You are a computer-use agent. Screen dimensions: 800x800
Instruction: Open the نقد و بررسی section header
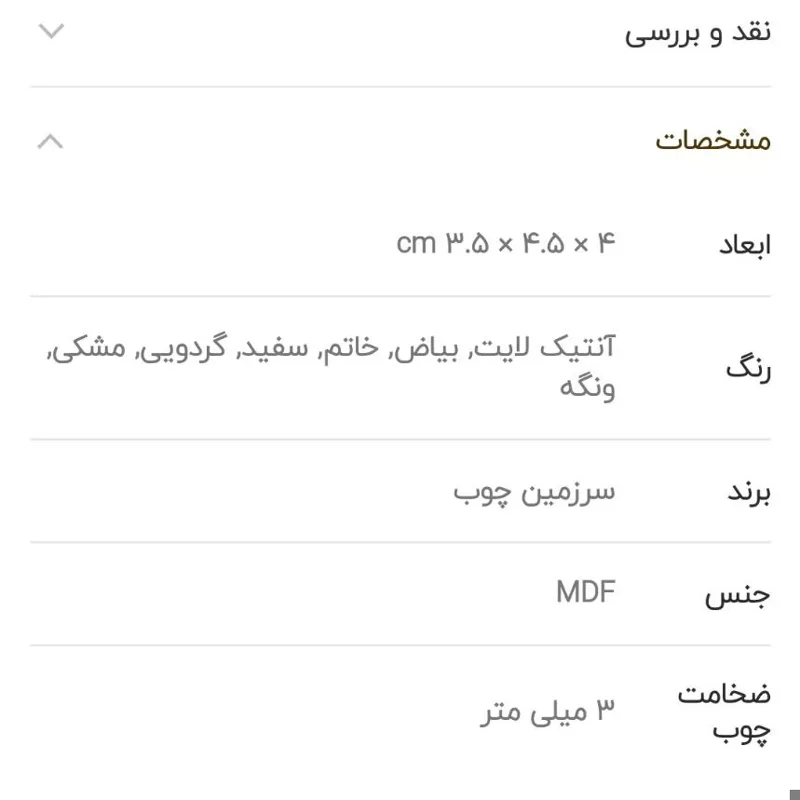click(698, 33)
